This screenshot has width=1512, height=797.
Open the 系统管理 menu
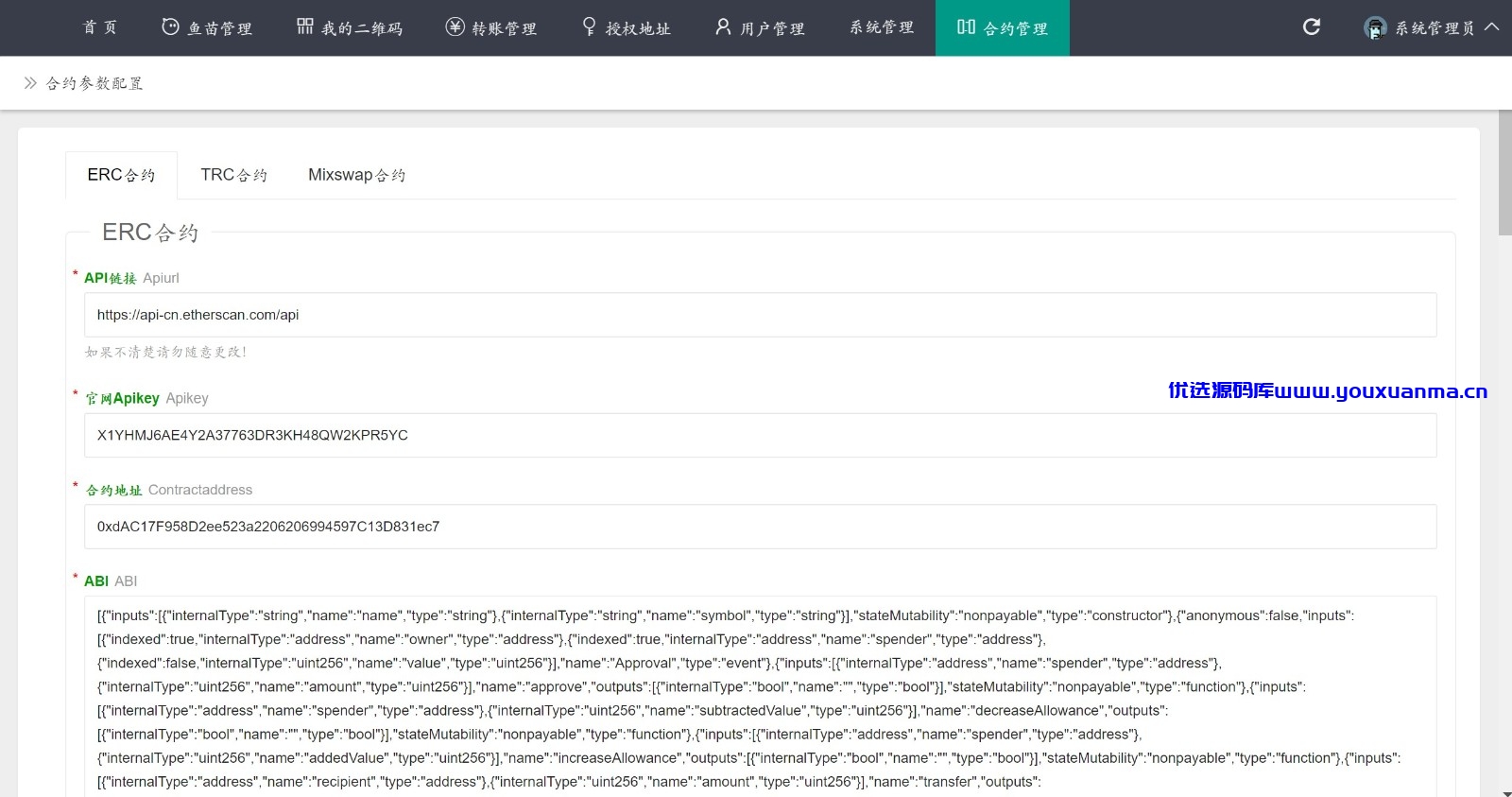coord(882,27)
